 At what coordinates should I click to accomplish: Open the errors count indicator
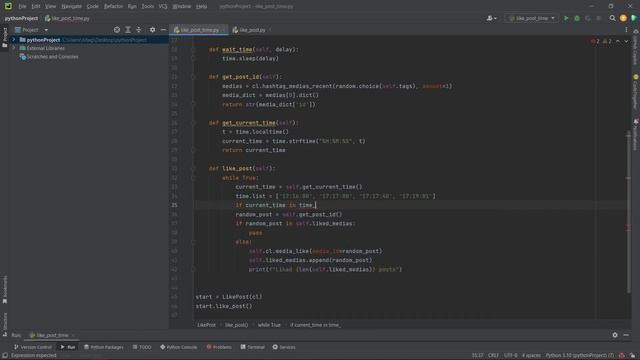[595, 41]
